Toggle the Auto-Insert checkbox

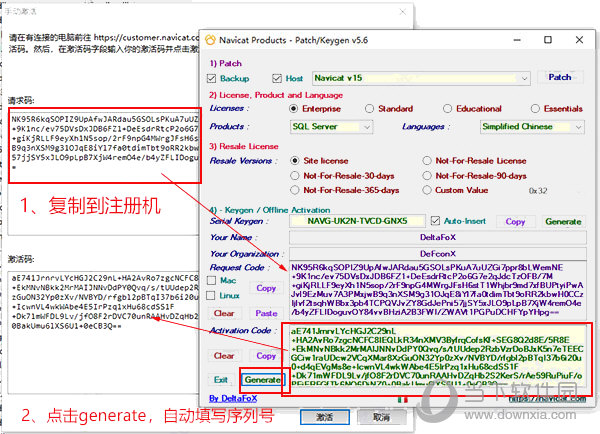435,221
